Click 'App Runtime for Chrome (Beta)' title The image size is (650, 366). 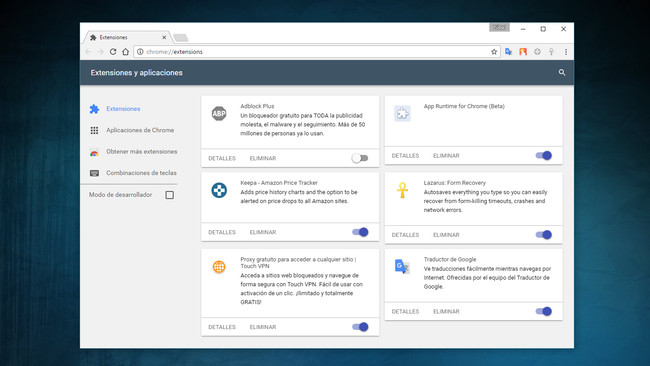(464, 107)
